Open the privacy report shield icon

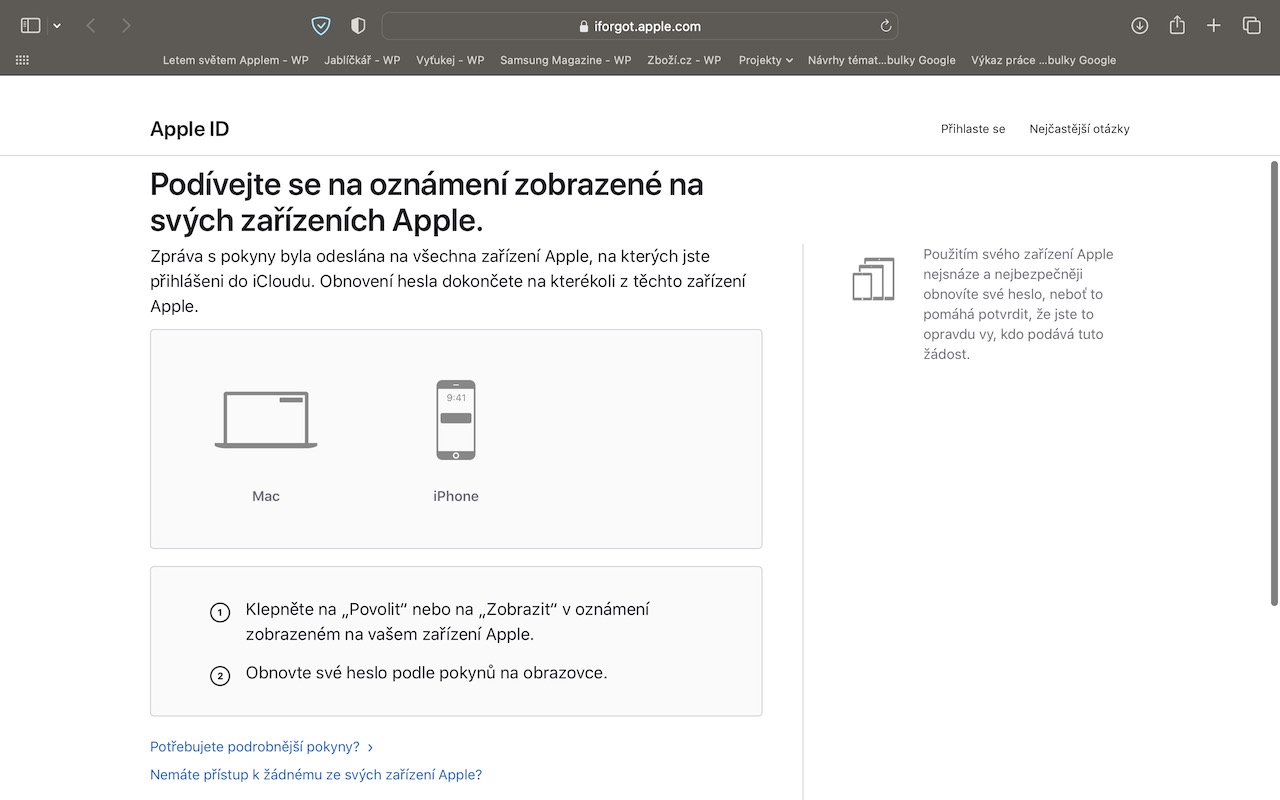tap(358, 26)
